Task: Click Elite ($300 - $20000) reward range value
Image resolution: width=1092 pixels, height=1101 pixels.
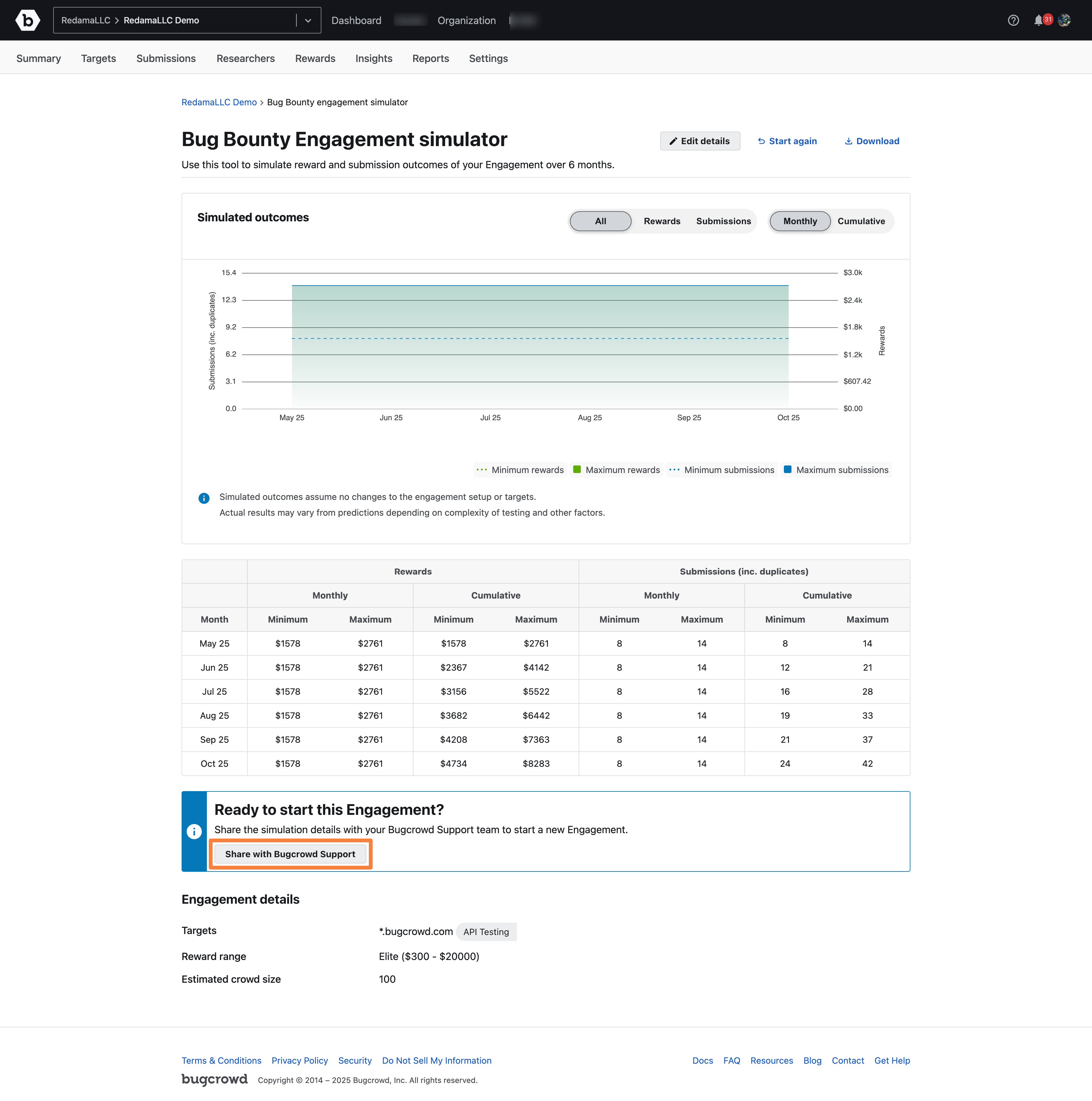Action: [x=429, y=957]
